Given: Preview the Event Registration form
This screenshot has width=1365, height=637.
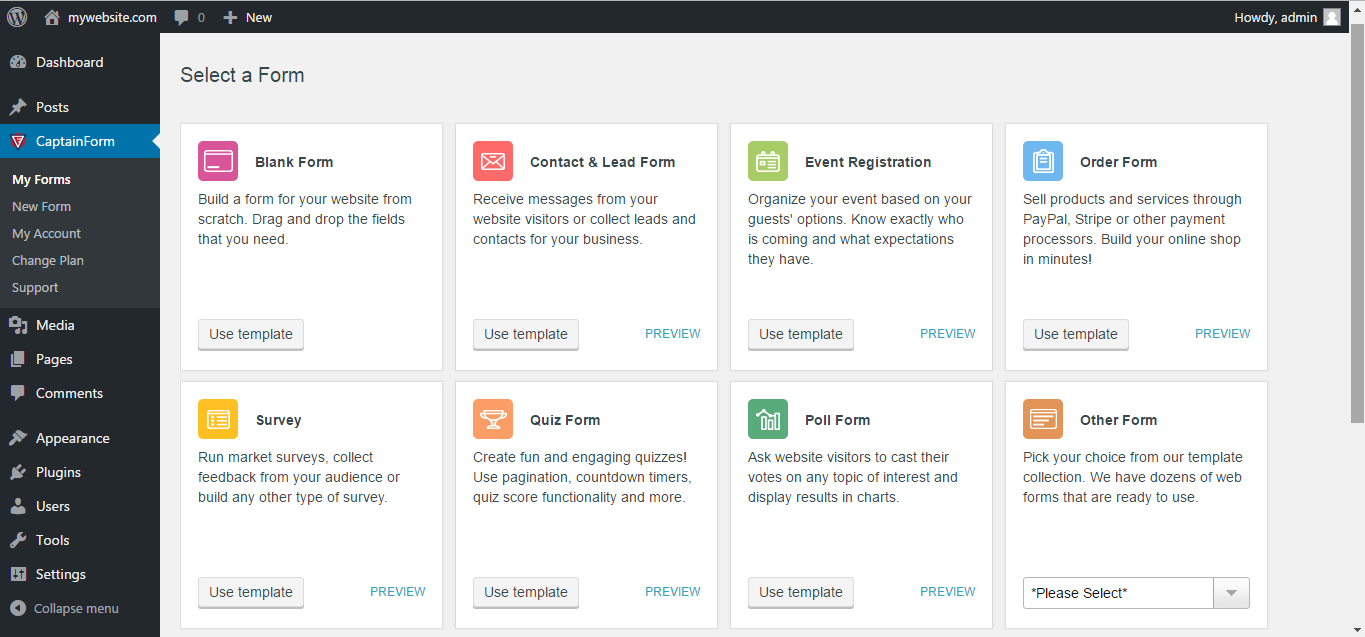Looking at the screenshot, I should coord(948,334).
